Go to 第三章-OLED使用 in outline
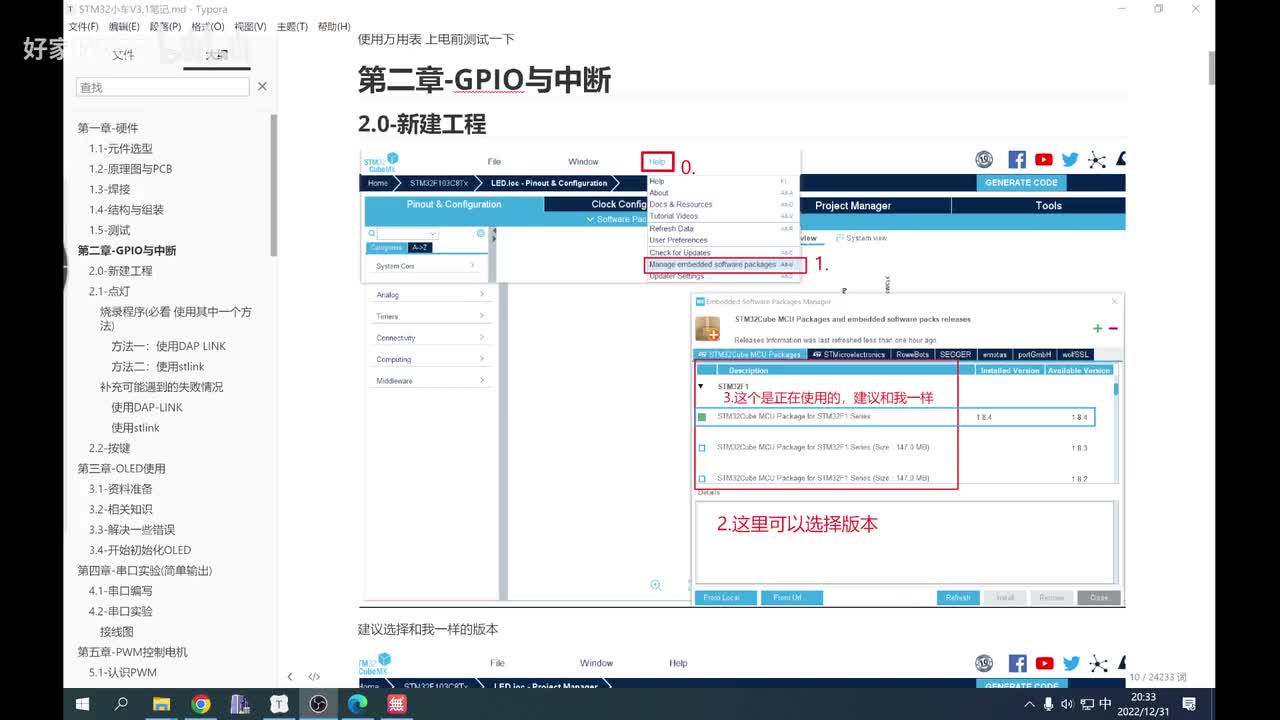The width and height of the screenshot is (1280, 720). tap(122, 468)
